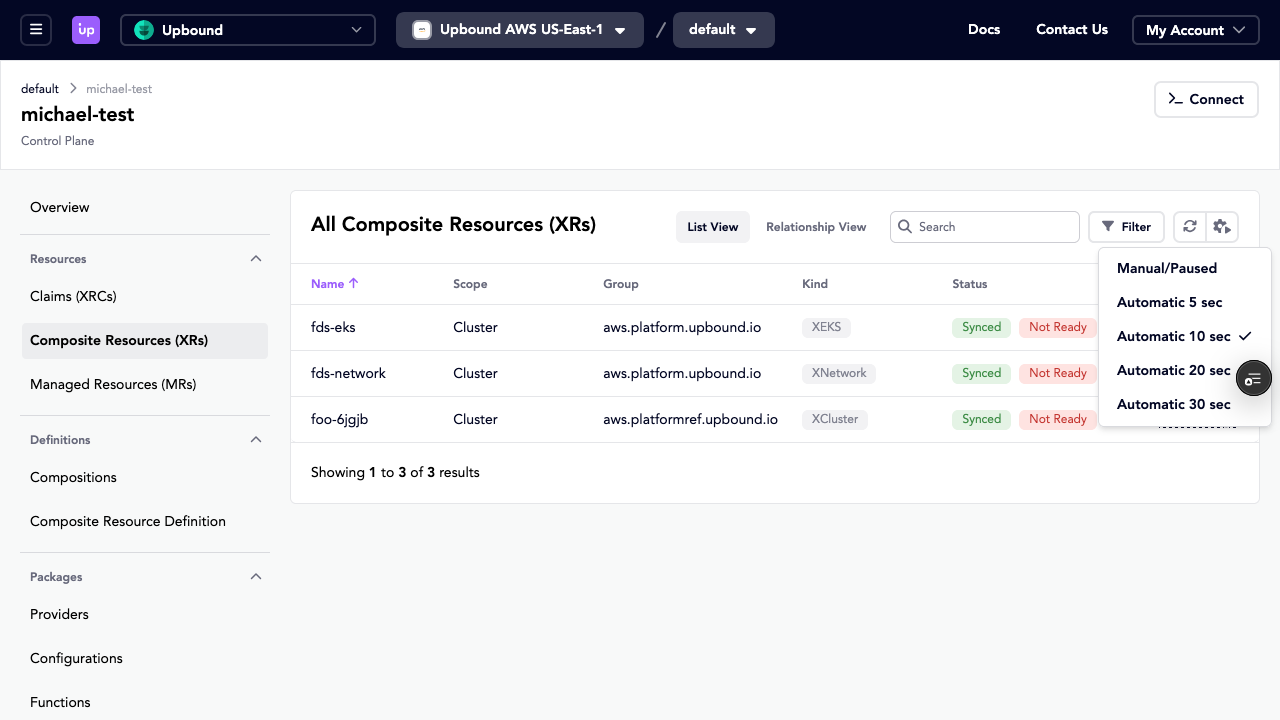Image resolution: width=1280 pixels, height=720 pixels.
Task: Click the auto-refresh settings gear icon
Action: click(x=1222, y=227)
